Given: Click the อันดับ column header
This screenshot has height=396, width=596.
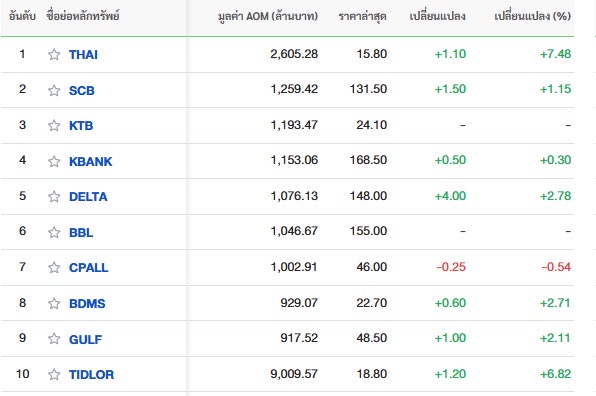Looking at the screenshot, I should coord(22,16).
